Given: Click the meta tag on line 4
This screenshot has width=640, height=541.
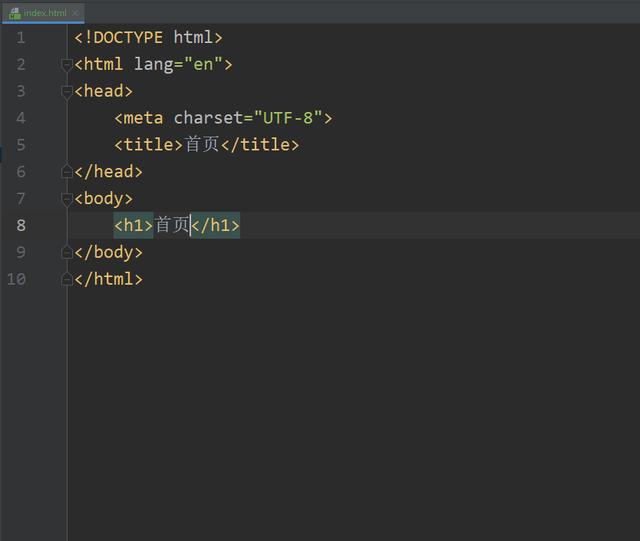Looking at the screenshot, I should [223, 118].
